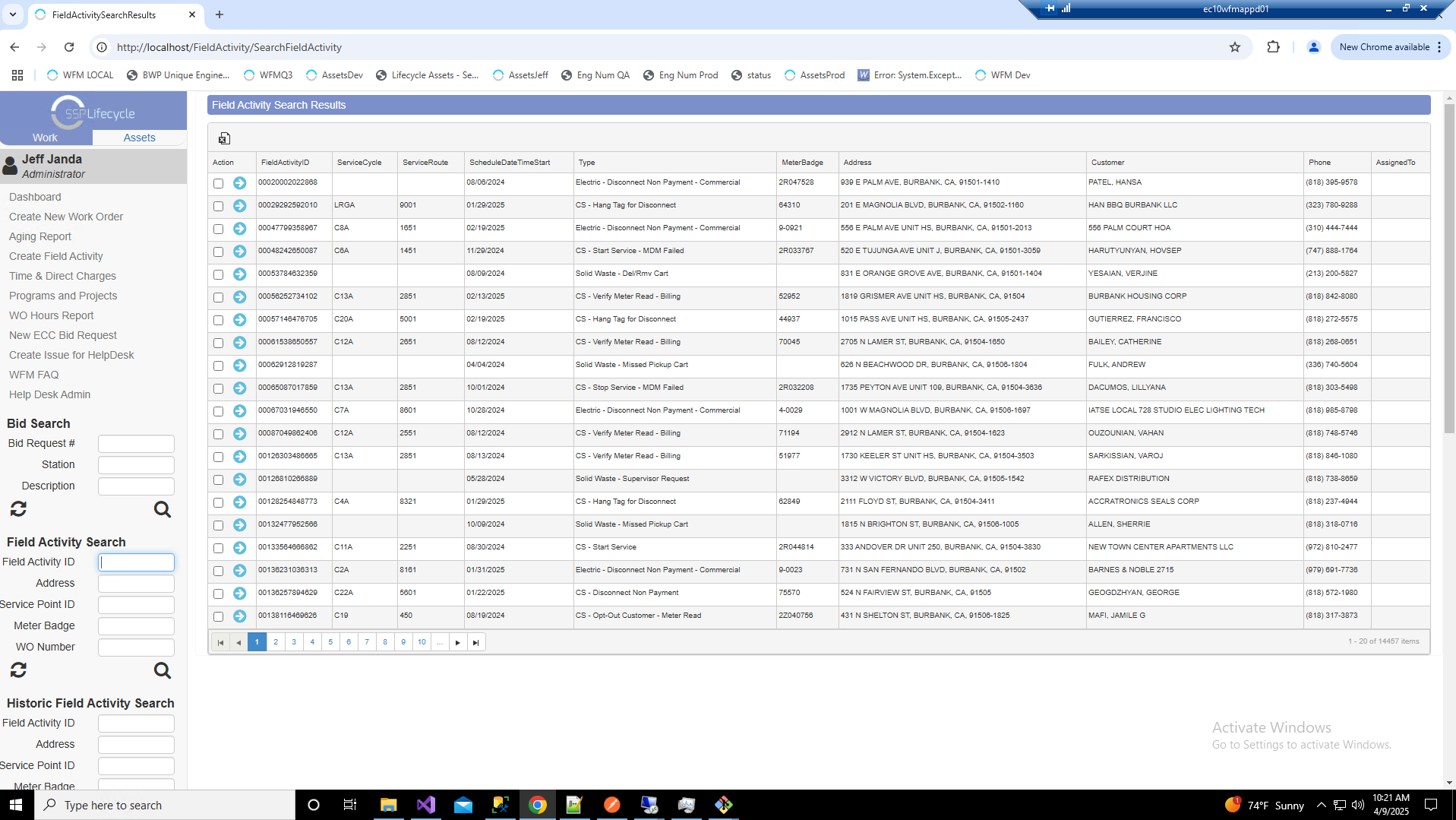Screen dimensions: 1456x820
Task: Open field activity 00029292592010 arrow icon
Action: [239, 206]
